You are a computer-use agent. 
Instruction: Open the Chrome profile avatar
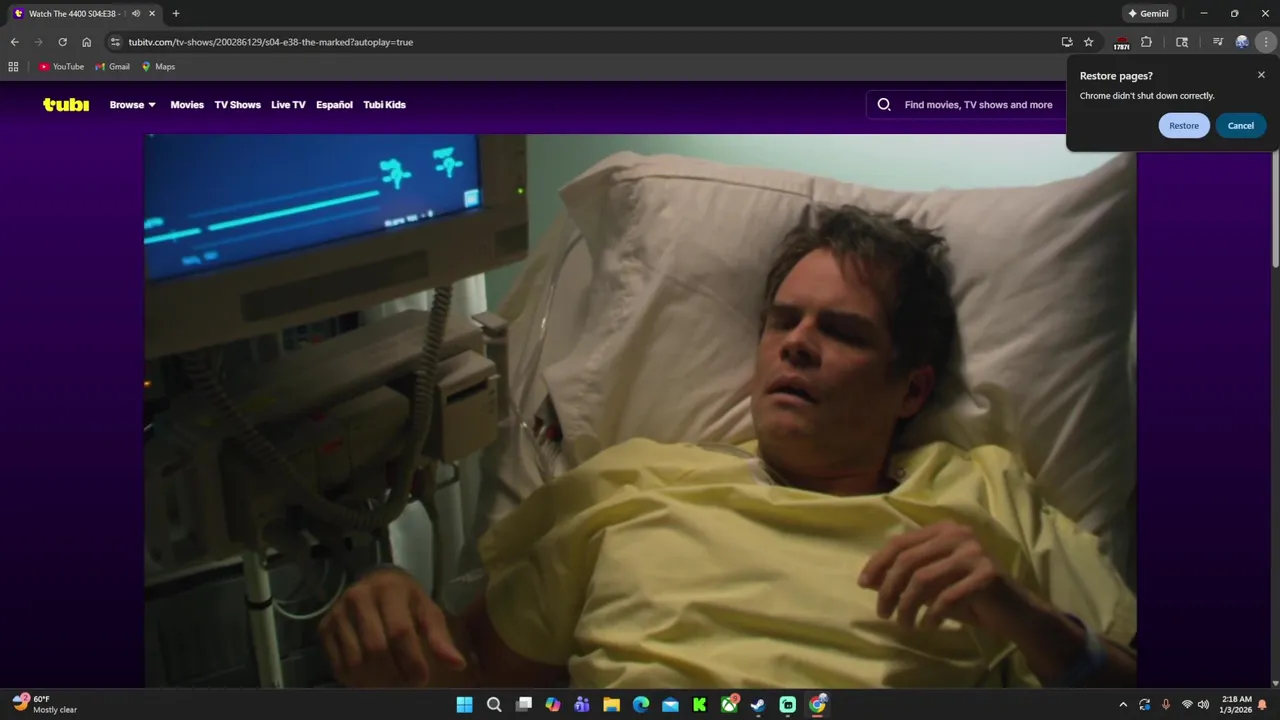pos(1242,42)
